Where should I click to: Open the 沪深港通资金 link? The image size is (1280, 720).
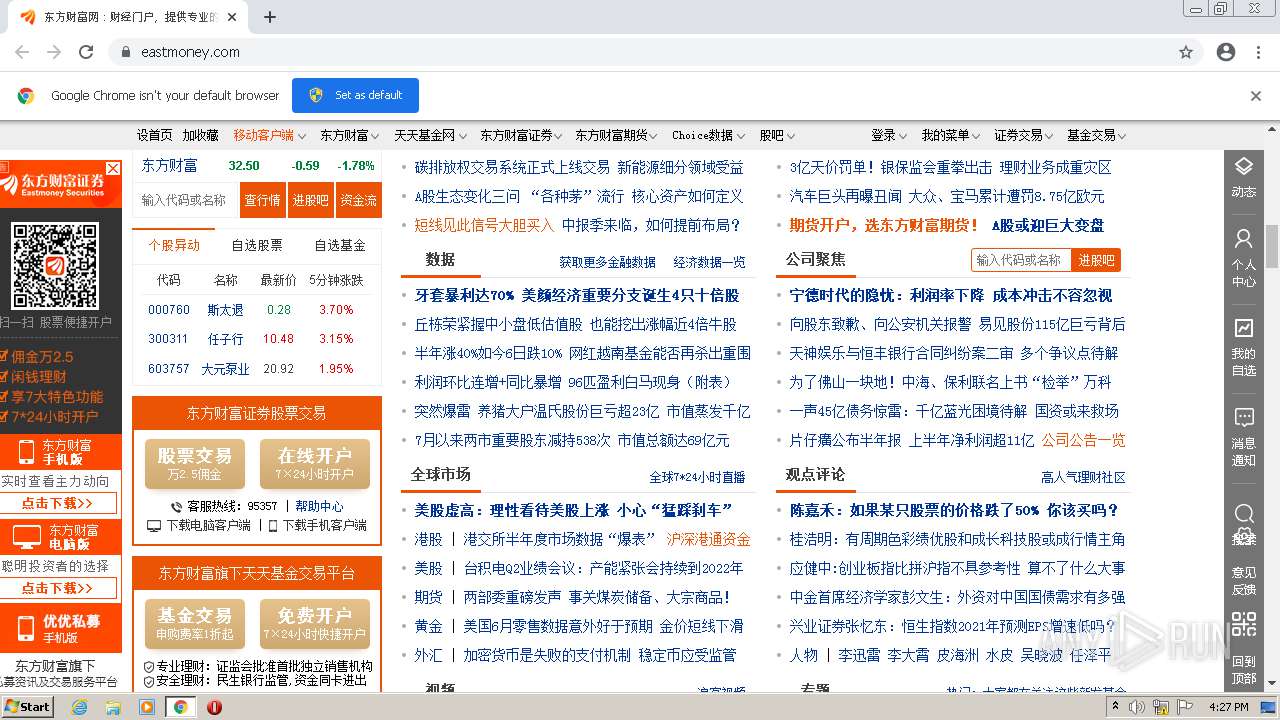pyautogui.click(x=709, y=539)
